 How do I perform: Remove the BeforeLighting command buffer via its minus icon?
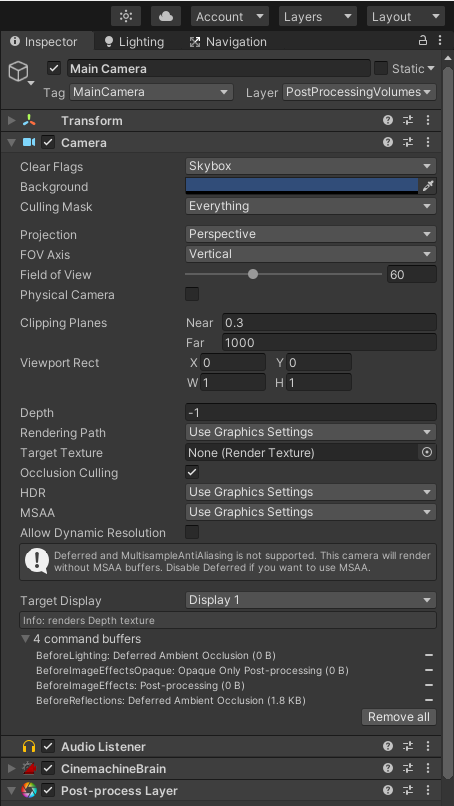(x=429, y=655)
